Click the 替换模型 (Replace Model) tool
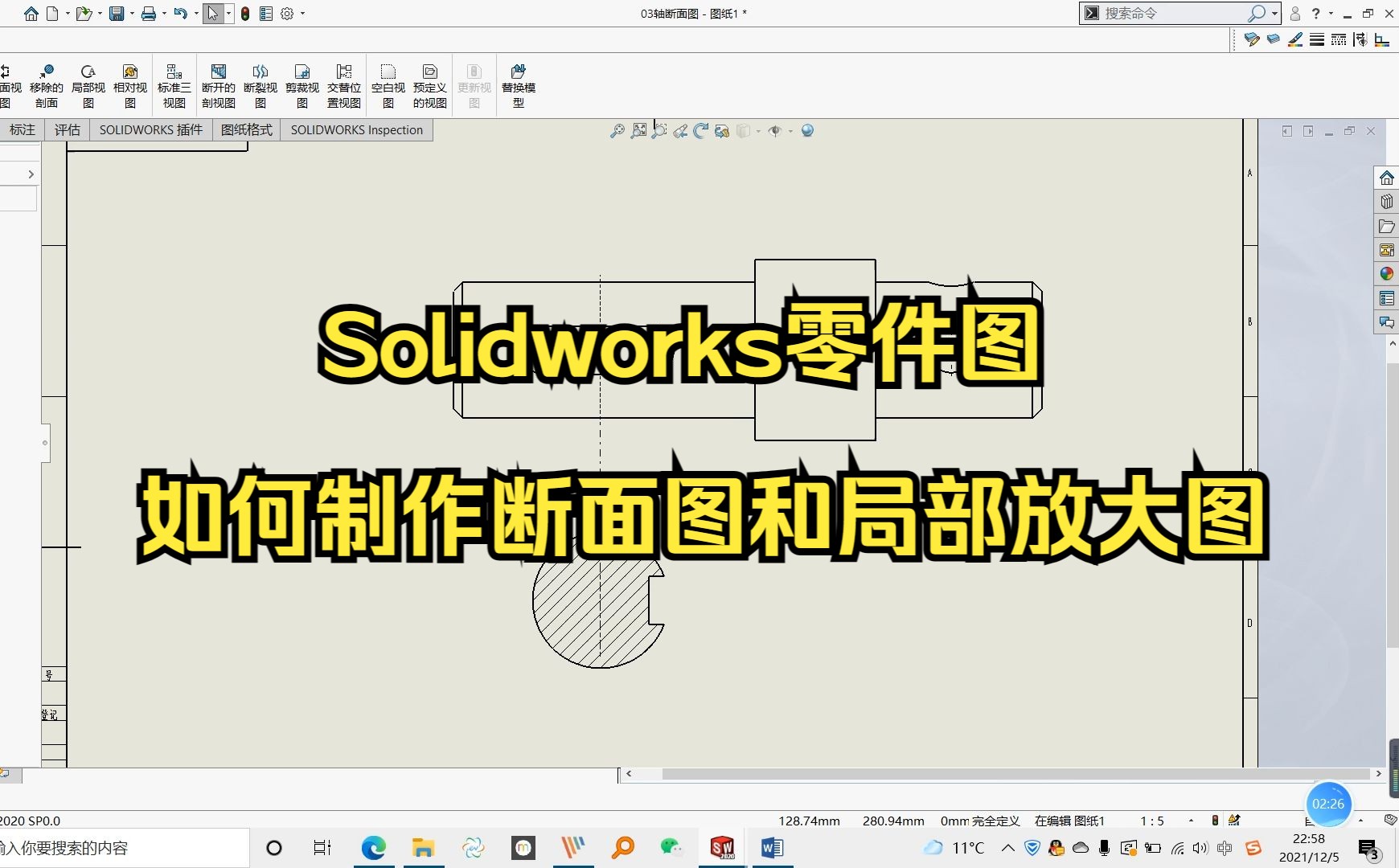This screenshot has width=1399, height=868. (x=519, y=86)
